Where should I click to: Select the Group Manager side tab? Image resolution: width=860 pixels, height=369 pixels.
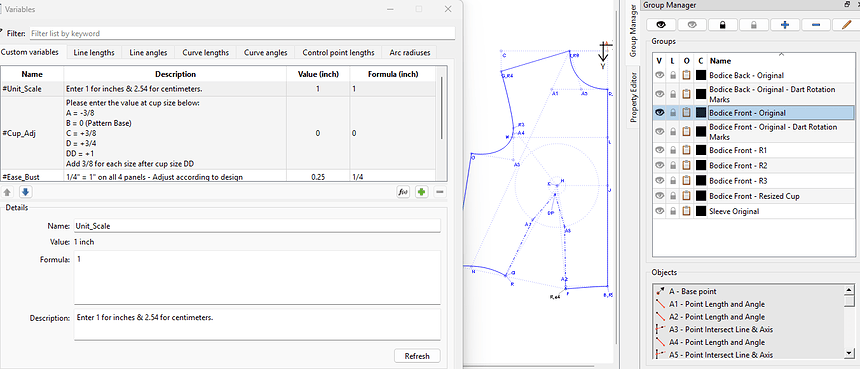[x=633, y=31]
